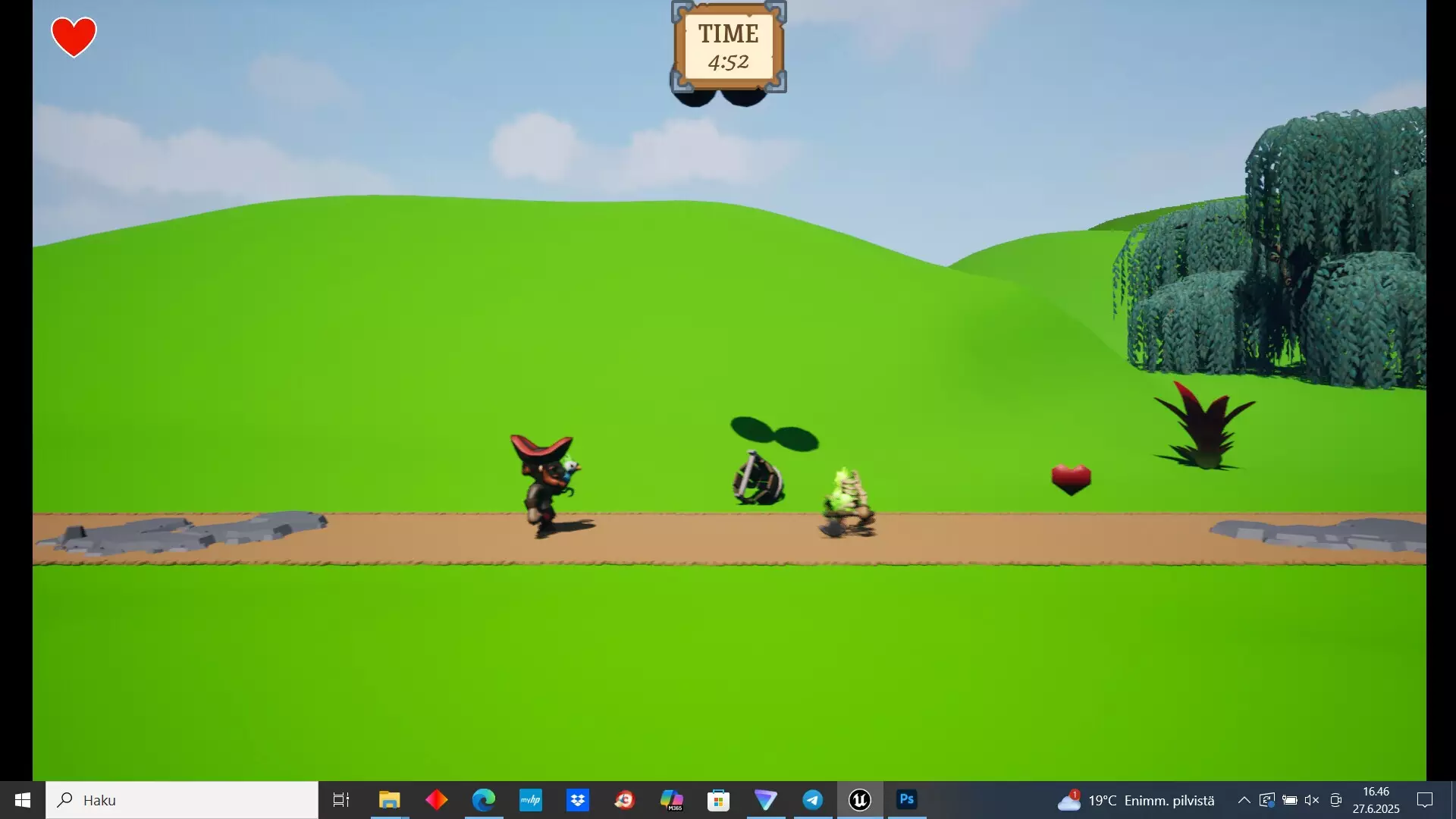
Task: Click the Task View button
Action: coord(341,800)
